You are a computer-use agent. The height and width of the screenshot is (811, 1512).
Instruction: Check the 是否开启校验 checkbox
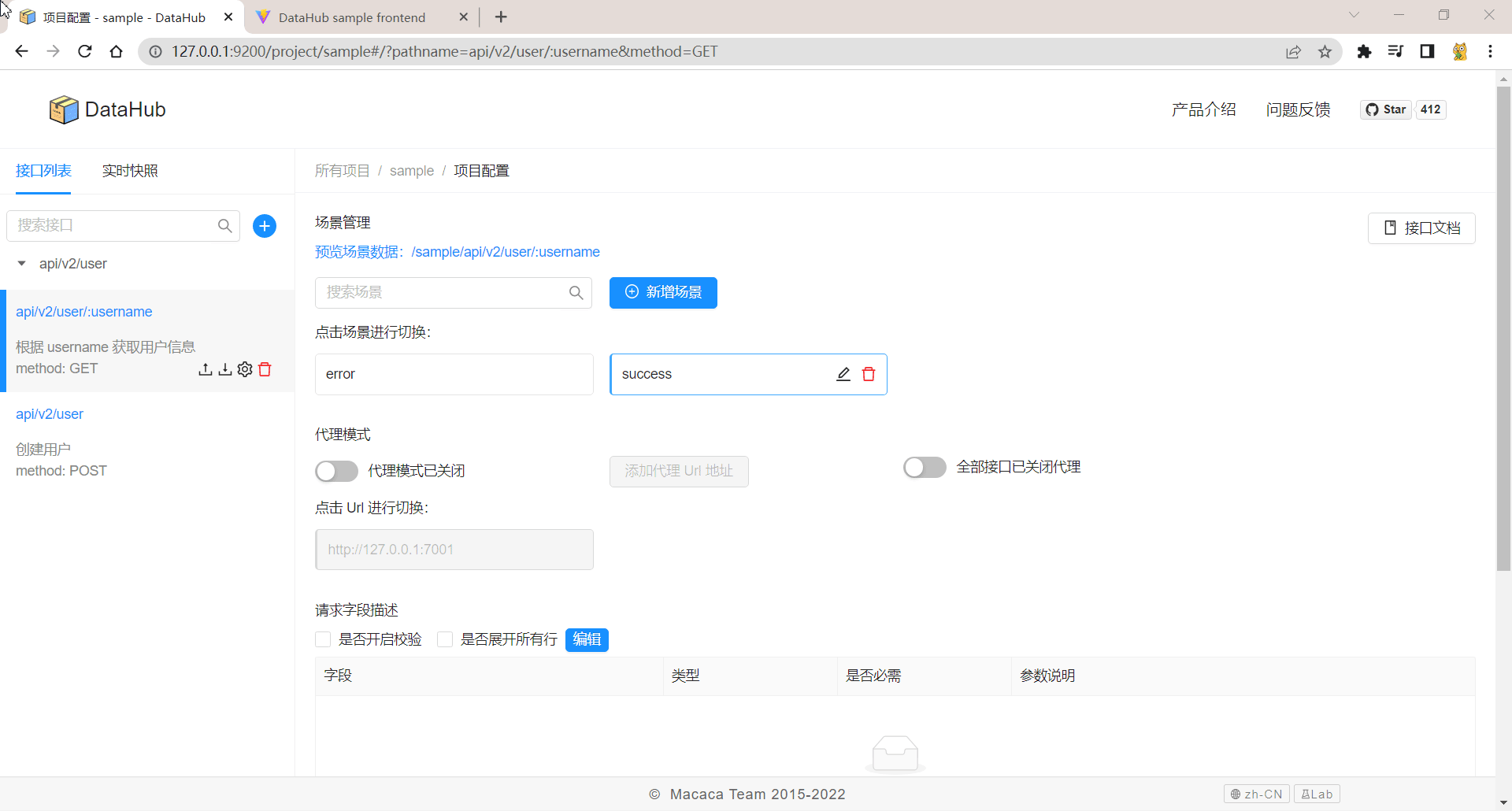[x=323, y=639]
